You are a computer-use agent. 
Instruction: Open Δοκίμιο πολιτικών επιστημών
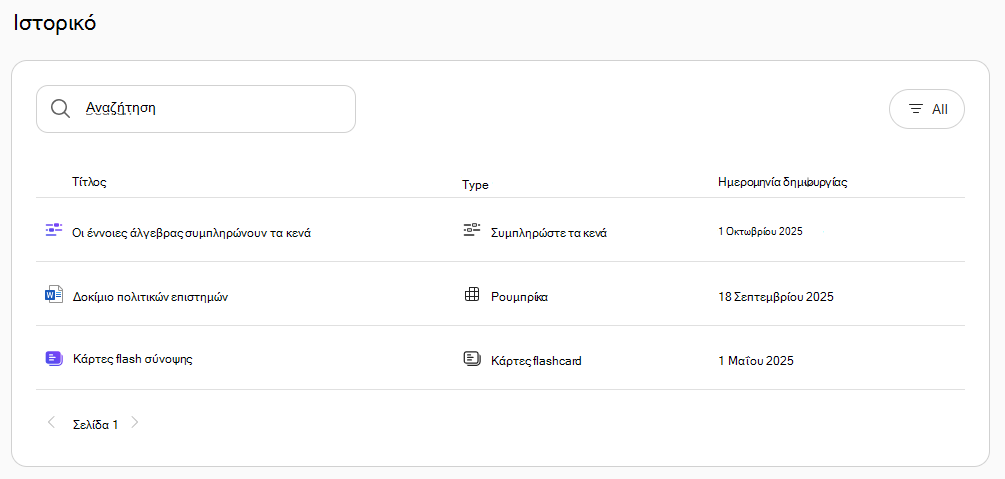[151, 297]
